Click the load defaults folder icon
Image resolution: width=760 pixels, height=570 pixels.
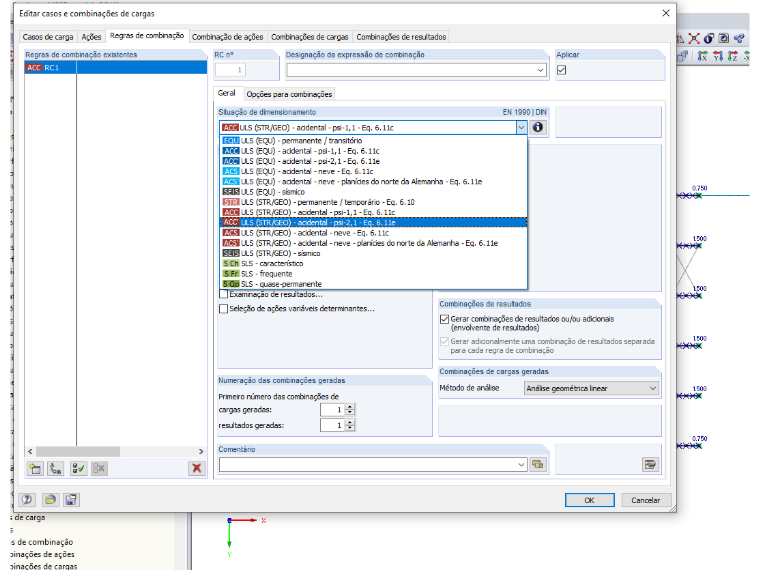pos(50,500)
